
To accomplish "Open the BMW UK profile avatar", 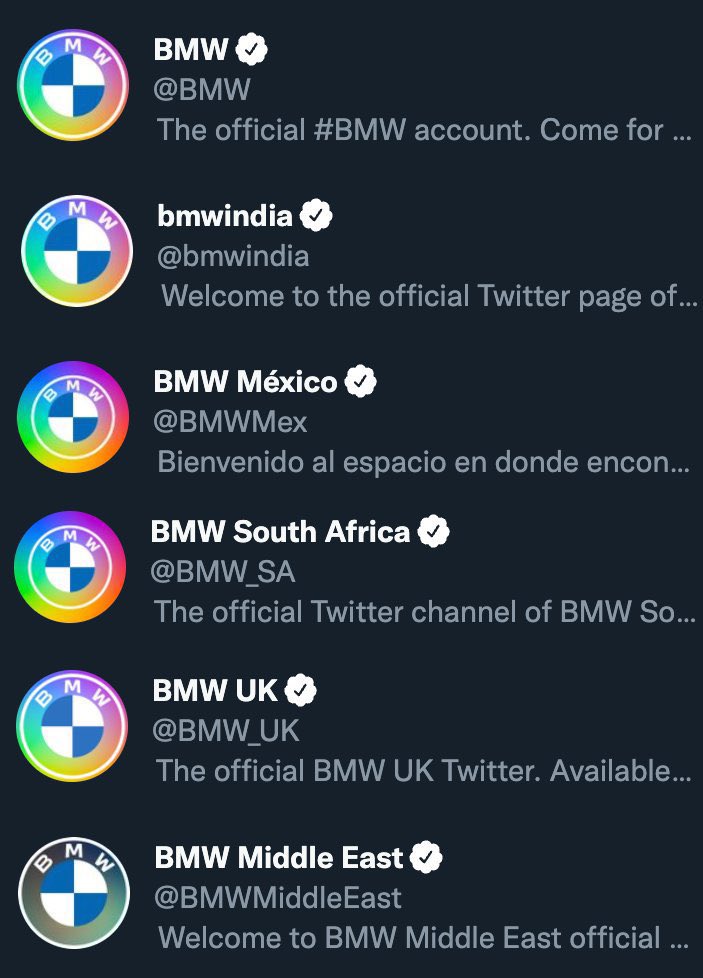I will pos(73,725).
